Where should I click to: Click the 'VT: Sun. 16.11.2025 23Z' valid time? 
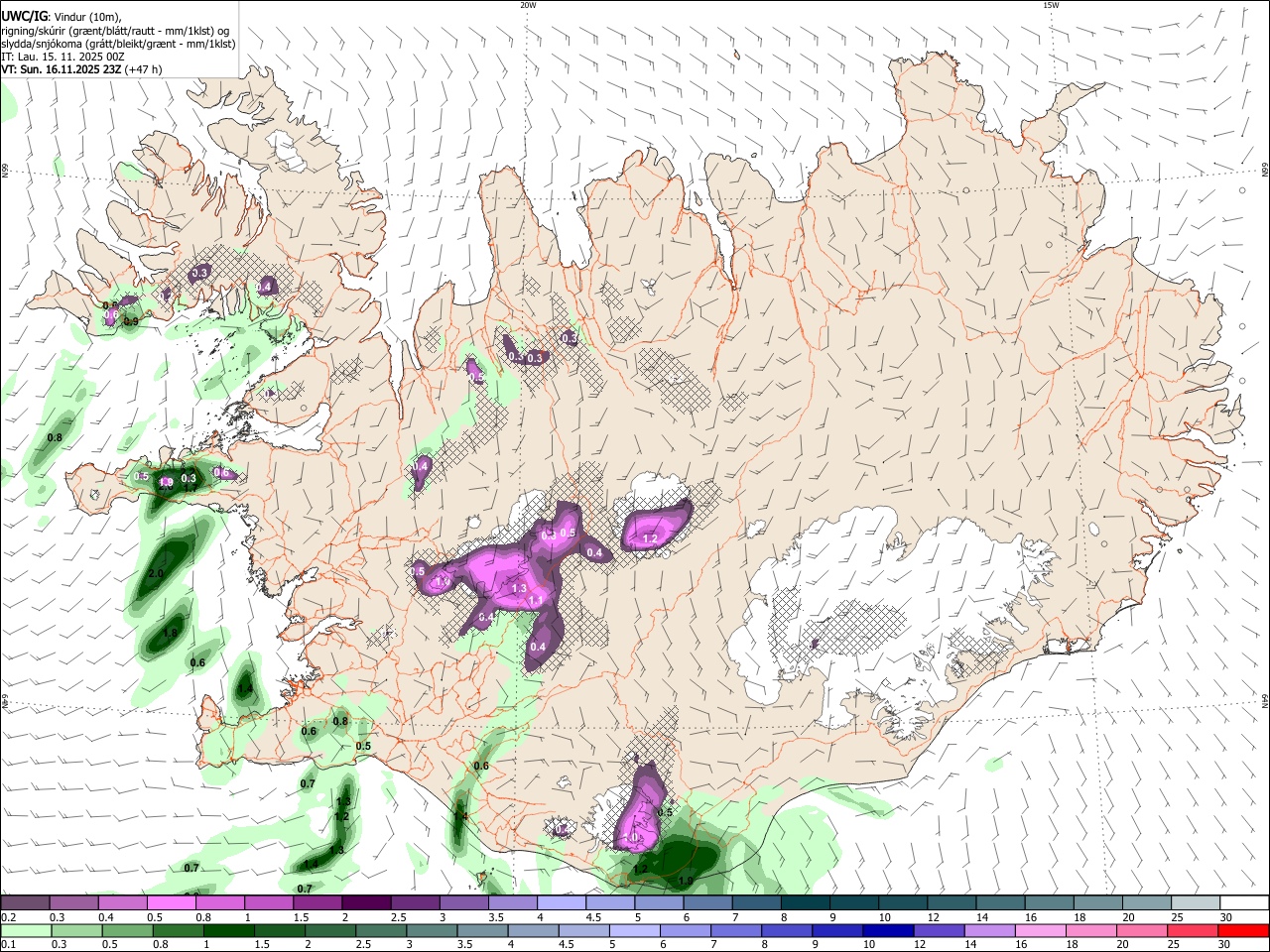61,69
